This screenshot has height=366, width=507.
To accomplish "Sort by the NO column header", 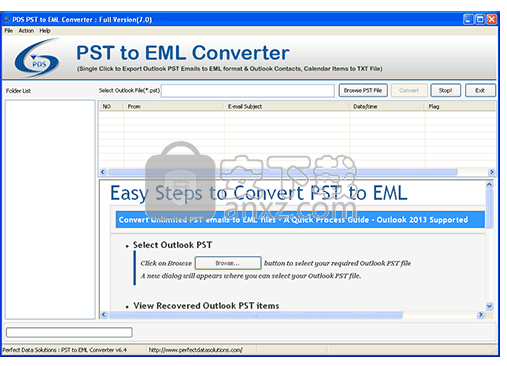I will click(111, 106).
